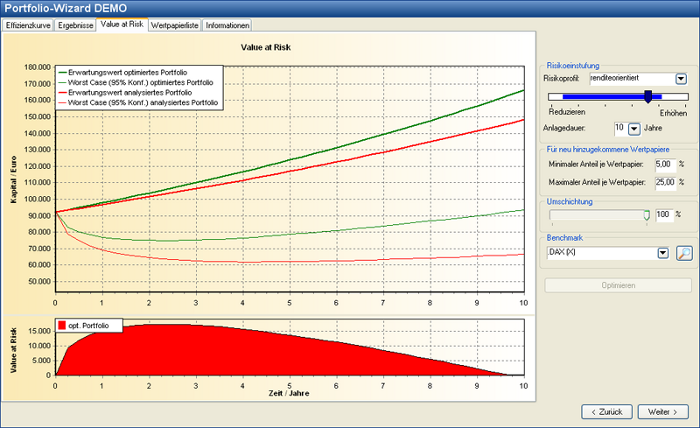The height and width of the screenshot is (428, 700).
Task: Click the Weiter button
Action: point(661,411)
